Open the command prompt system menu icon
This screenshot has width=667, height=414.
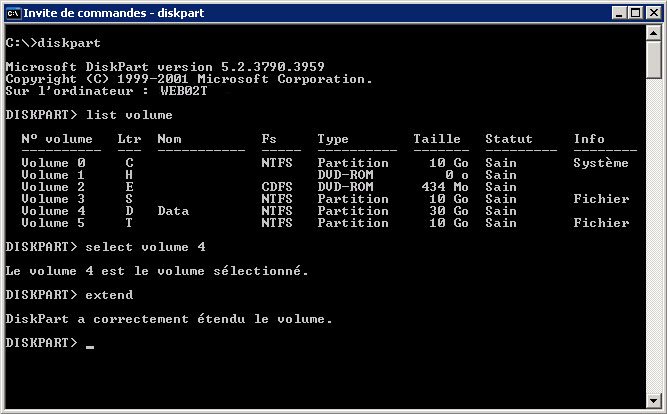point(12,12)
